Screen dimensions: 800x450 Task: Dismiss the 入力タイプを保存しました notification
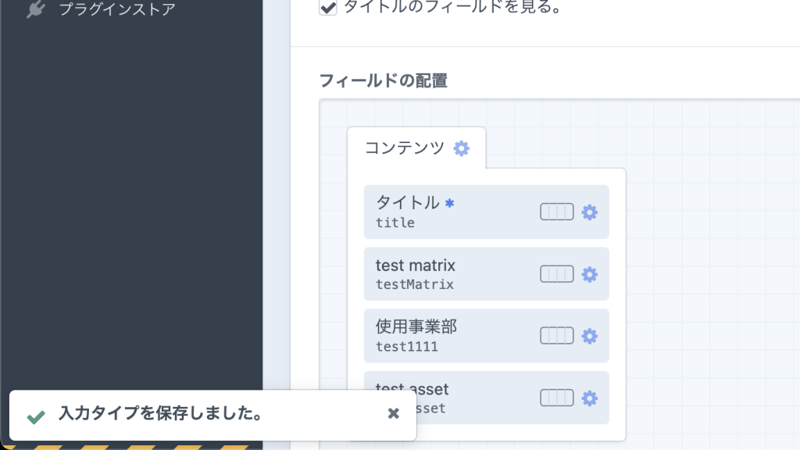393,413
